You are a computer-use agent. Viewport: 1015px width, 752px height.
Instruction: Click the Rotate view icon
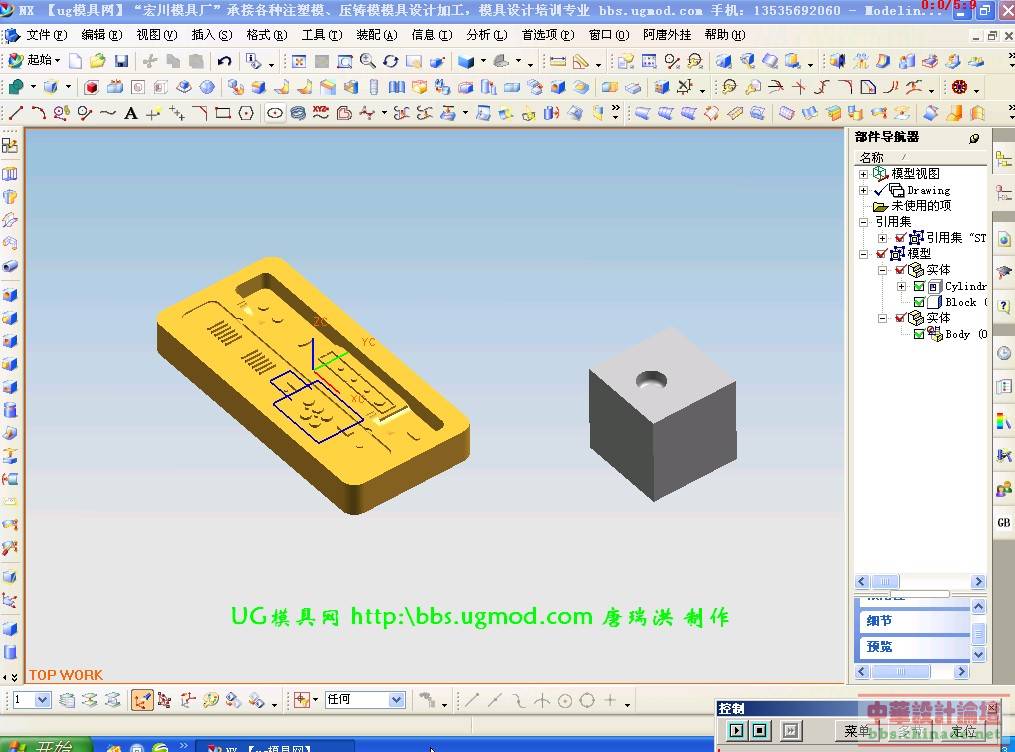tap(390, 61)
